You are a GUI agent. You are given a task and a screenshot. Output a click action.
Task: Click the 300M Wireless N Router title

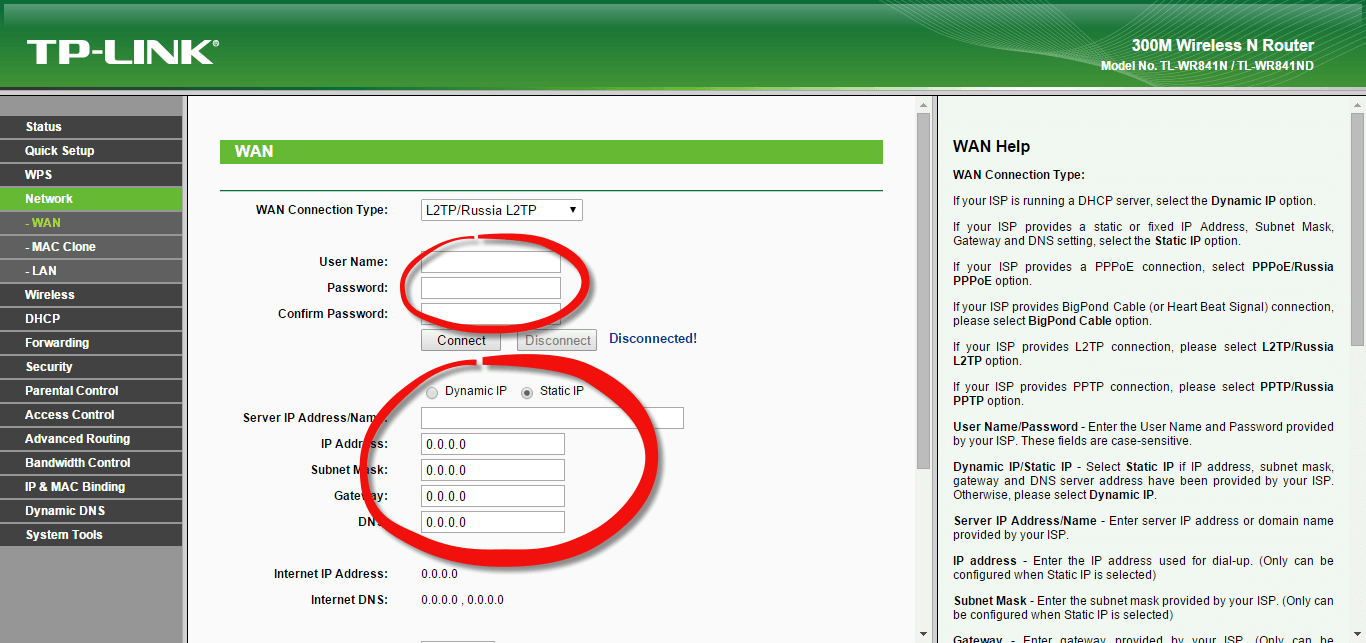point(1222,45)
